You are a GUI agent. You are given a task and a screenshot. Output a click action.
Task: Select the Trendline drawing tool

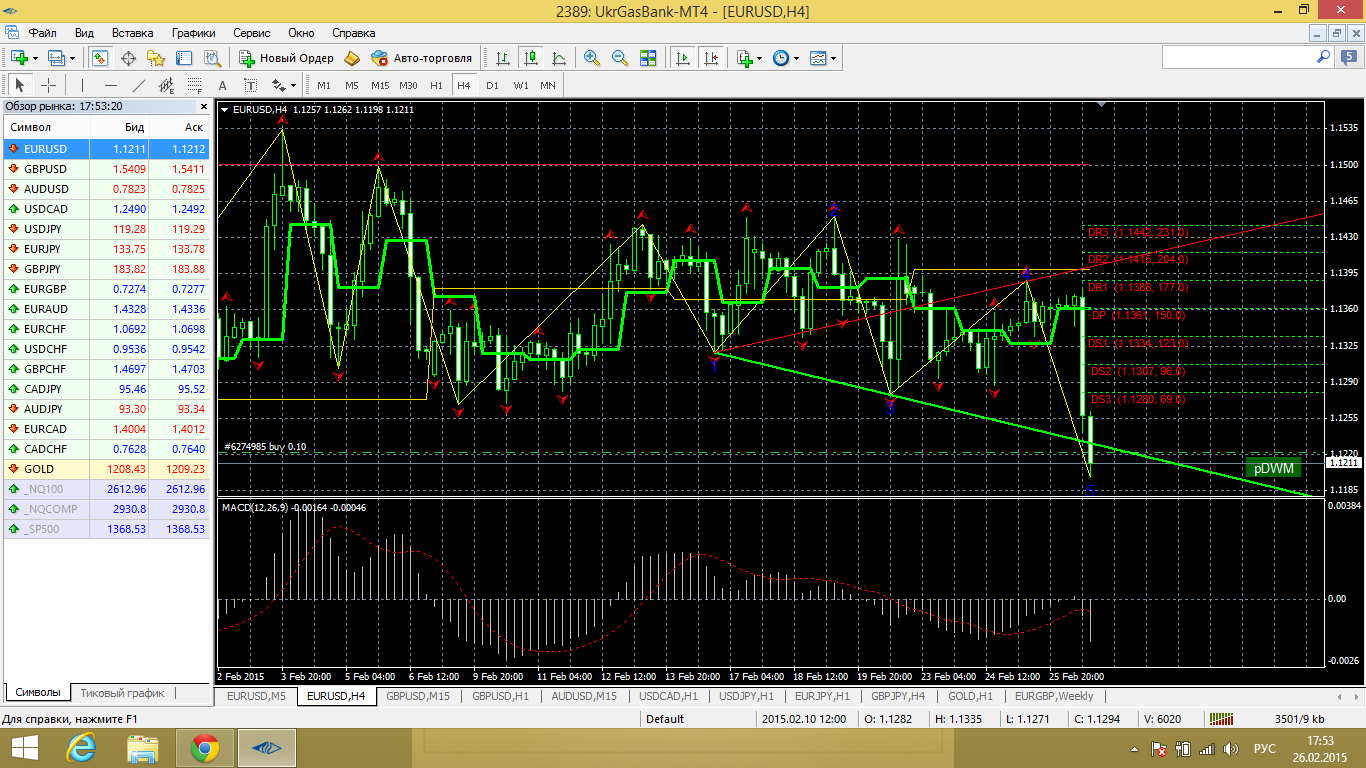(139, 85)
